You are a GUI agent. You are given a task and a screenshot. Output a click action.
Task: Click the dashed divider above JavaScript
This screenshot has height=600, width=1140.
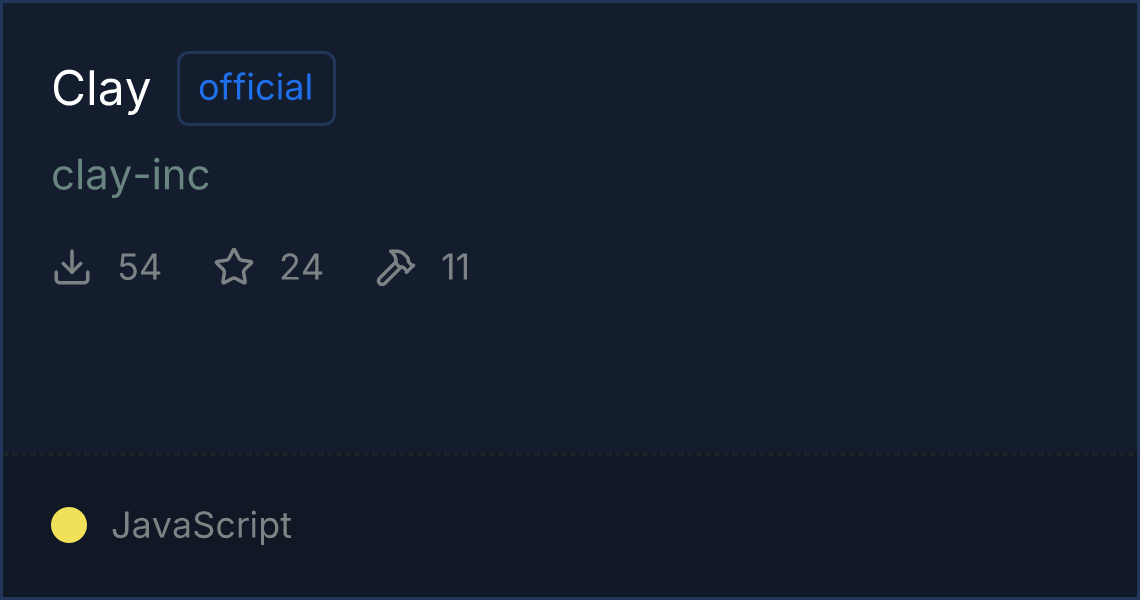pos(570,455)
